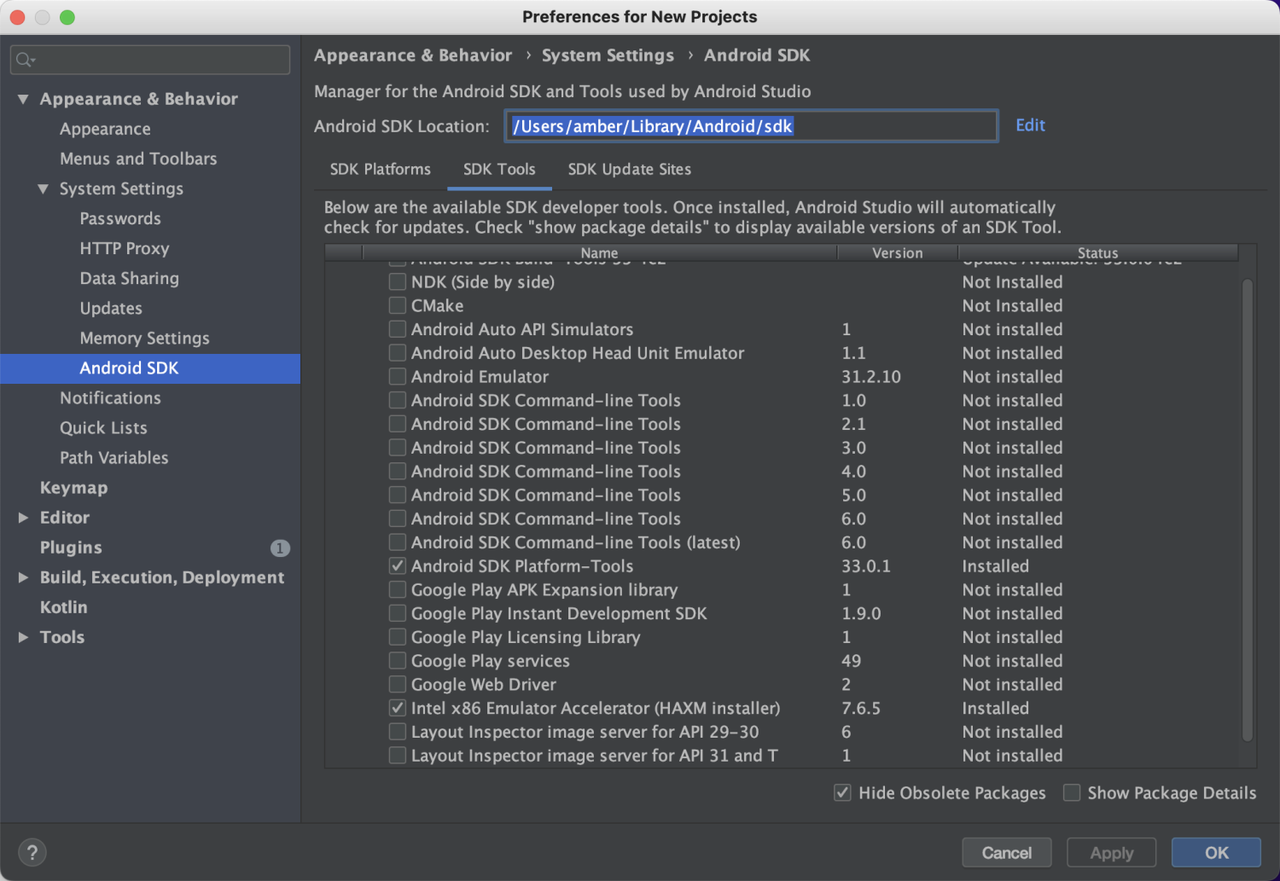Check Layout Inspector image server API 31 and T
This screenshot has width=1280, height=881.
(x=397, y=756)
